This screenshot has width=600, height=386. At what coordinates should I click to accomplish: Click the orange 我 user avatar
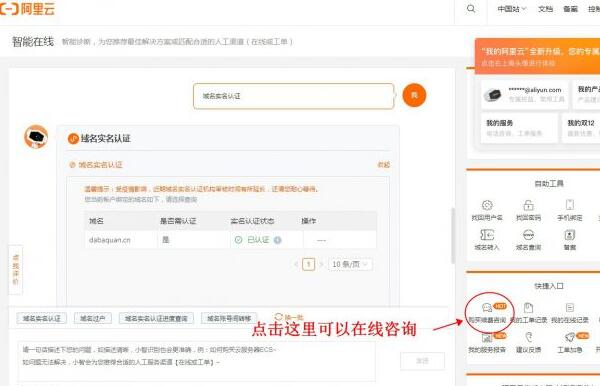click(x=414, y=95)
